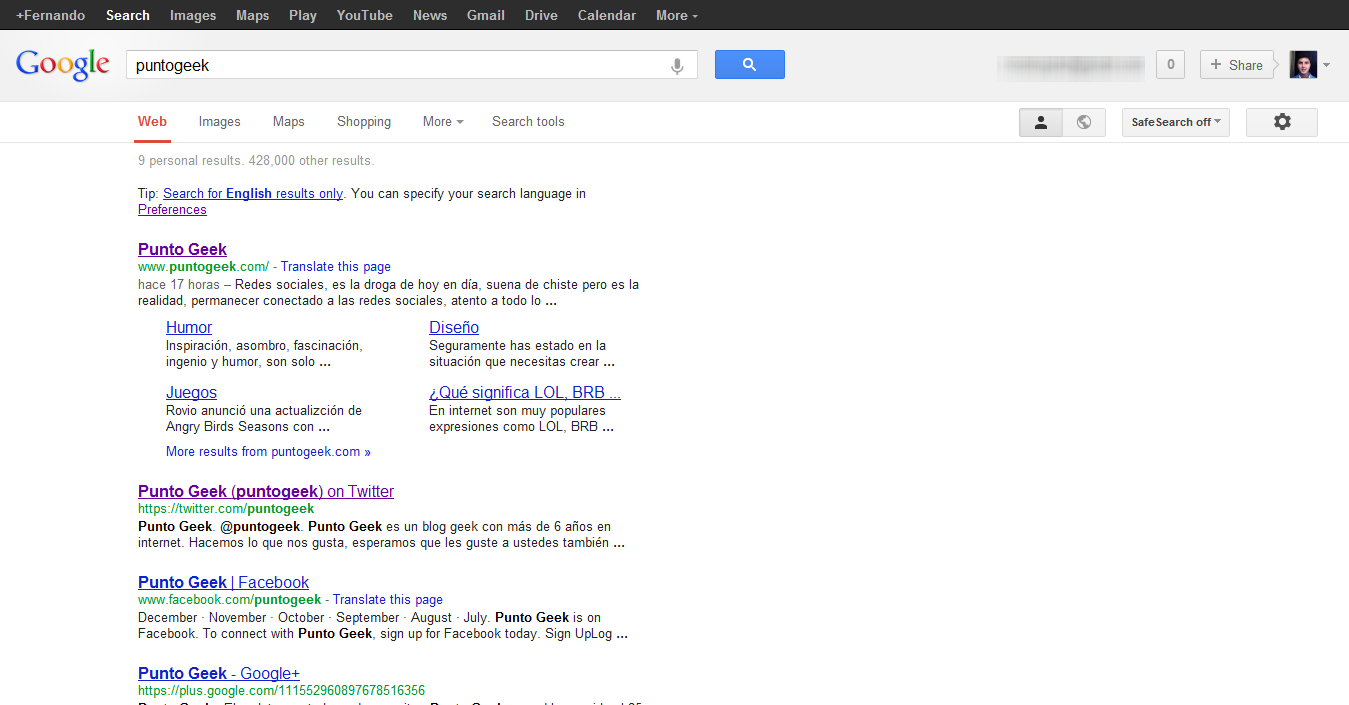Expand the More dropdown in top bar

click(x=677, y=15)
